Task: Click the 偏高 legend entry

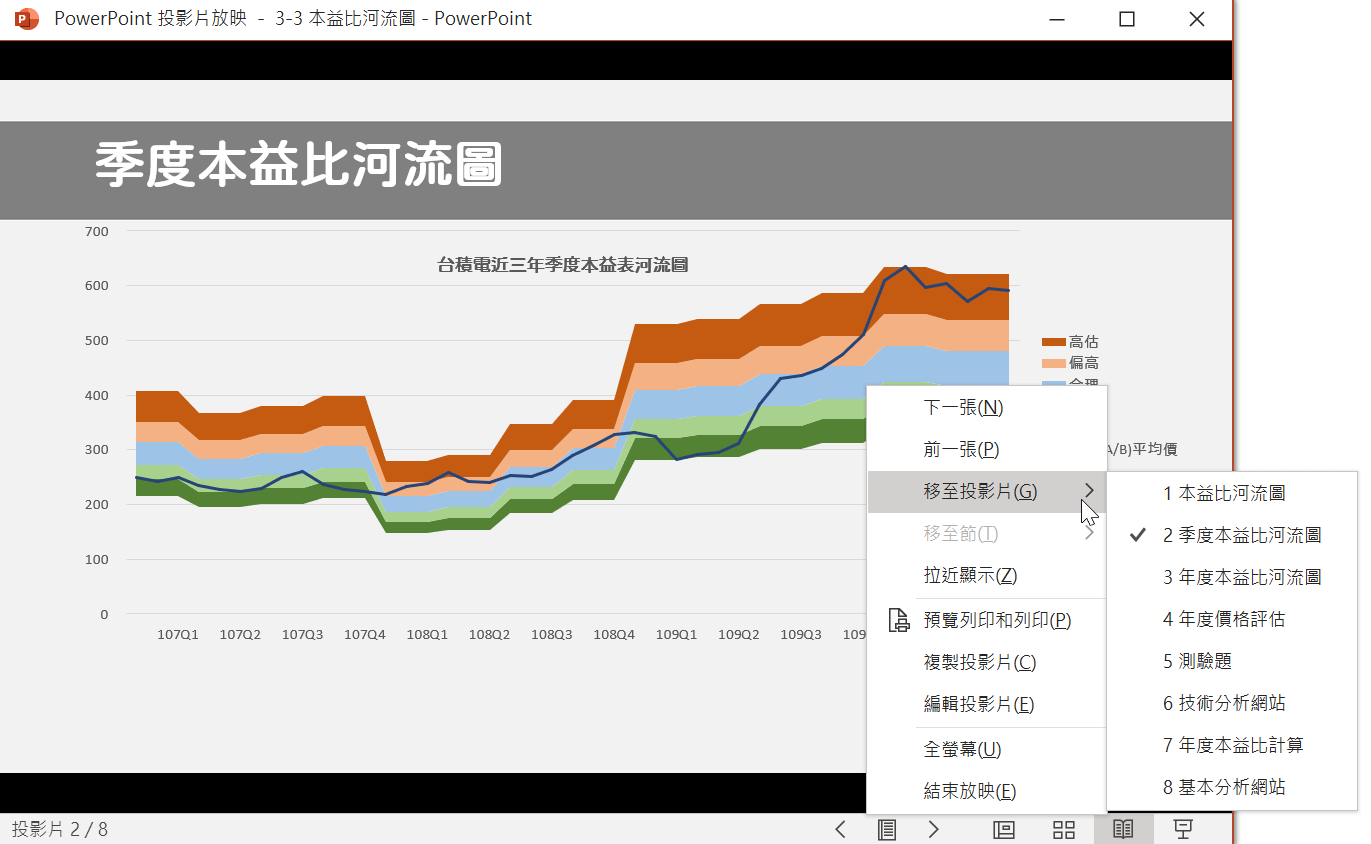Action: click(x=1070, y=363)
